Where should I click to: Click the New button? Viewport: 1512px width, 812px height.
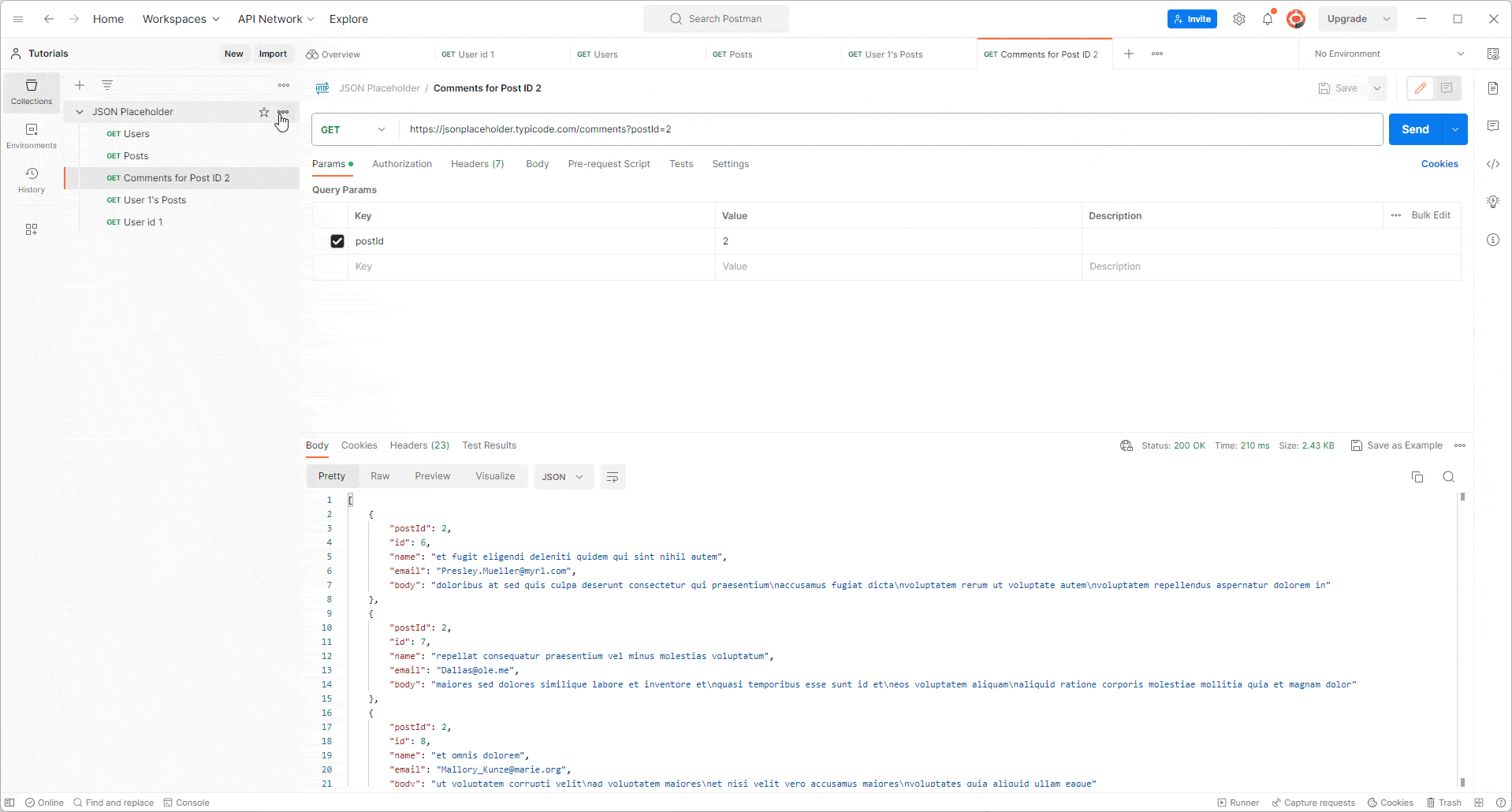[233, 54]
